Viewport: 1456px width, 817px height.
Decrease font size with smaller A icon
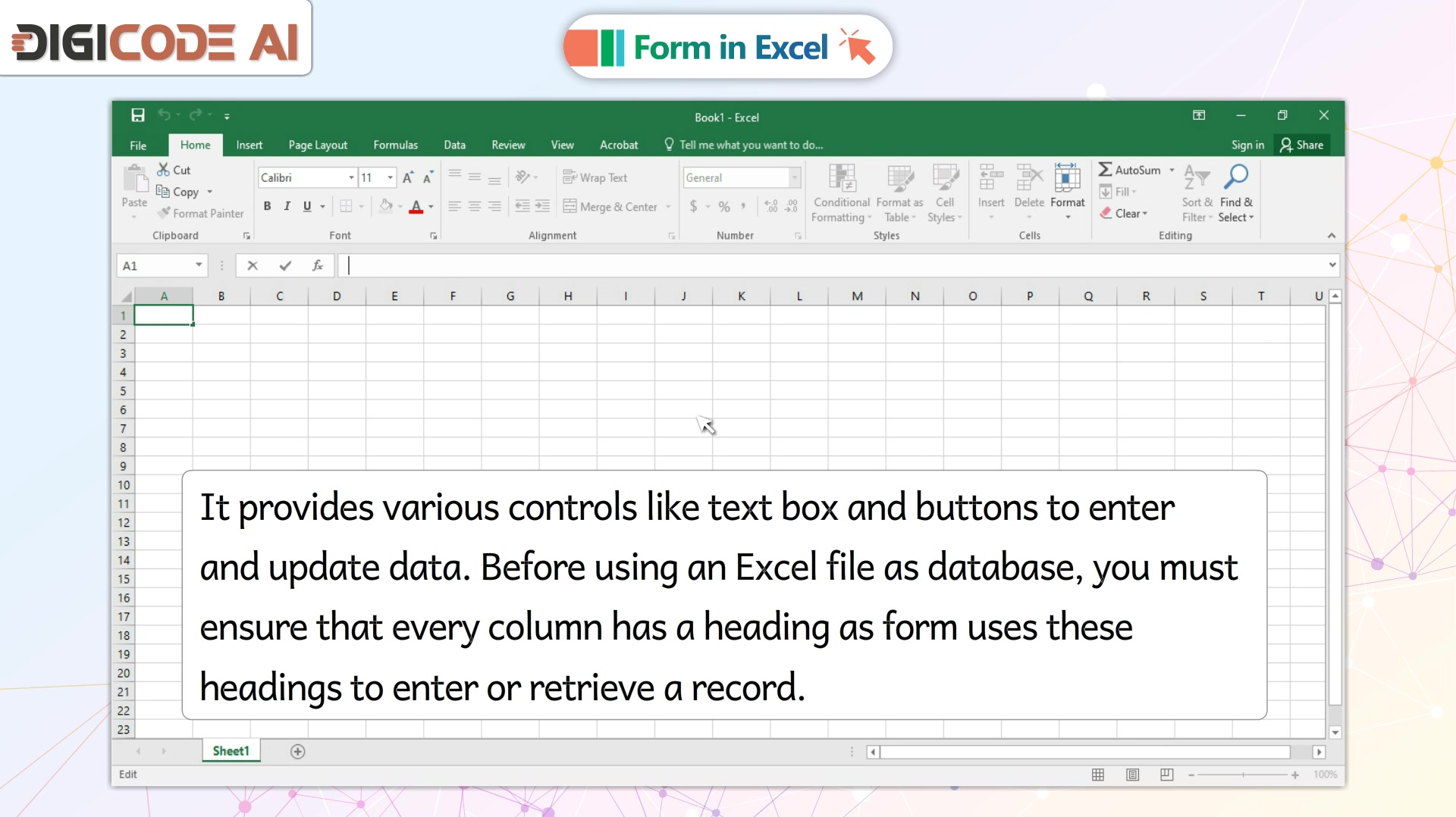428,177
